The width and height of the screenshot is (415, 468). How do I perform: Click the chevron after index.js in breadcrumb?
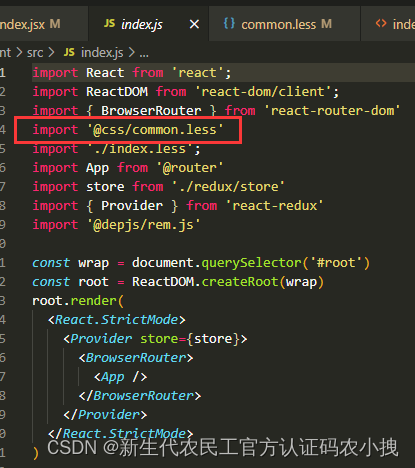[131, 53]
